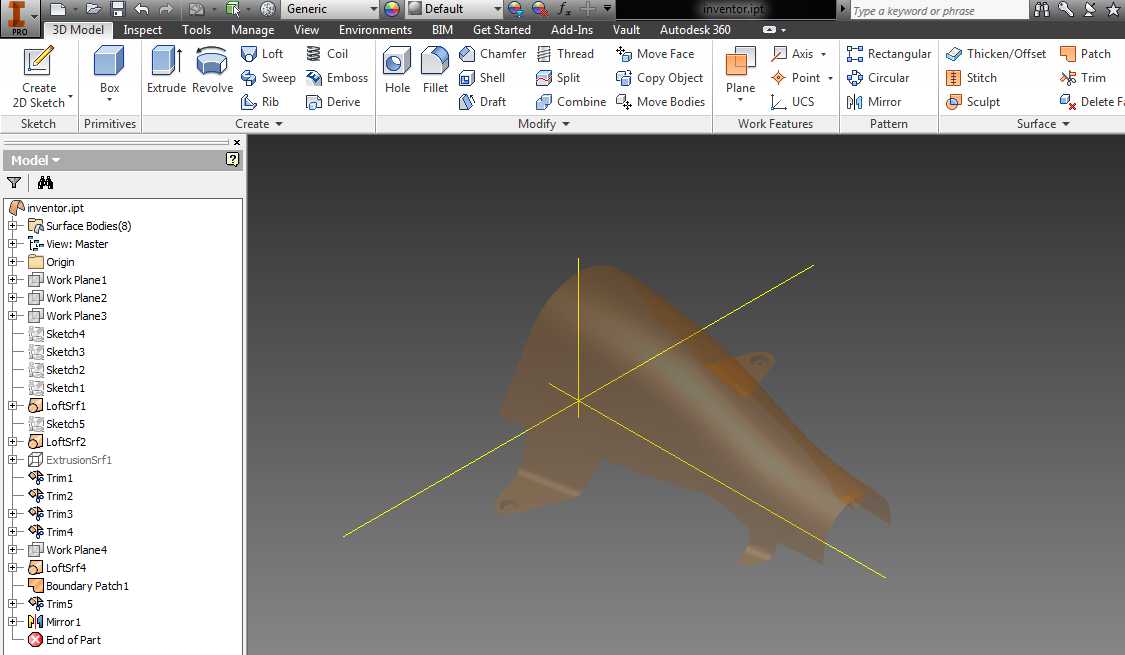Select the Thread tool

(x=565, y=54)
